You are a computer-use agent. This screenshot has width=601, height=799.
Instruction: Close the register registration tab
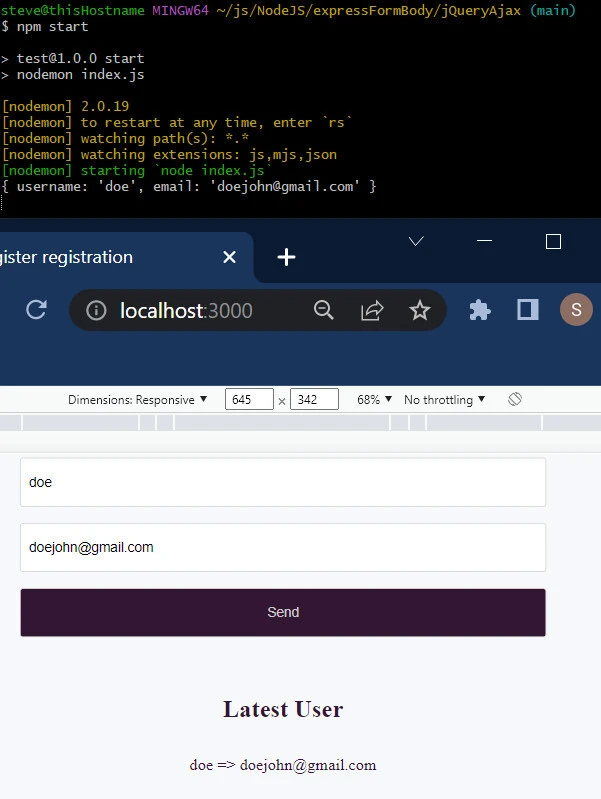click(x=229, y=257)
